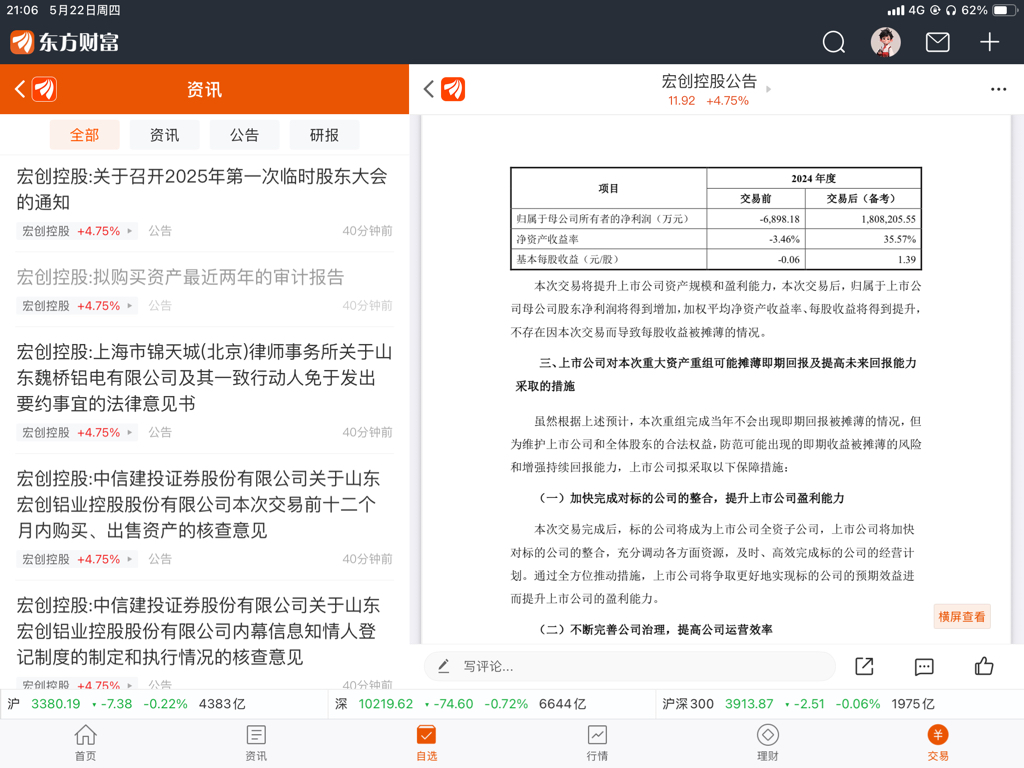The image size is (1024, 768).
Task: Open the user profile avatar
Action: point(886,42)
